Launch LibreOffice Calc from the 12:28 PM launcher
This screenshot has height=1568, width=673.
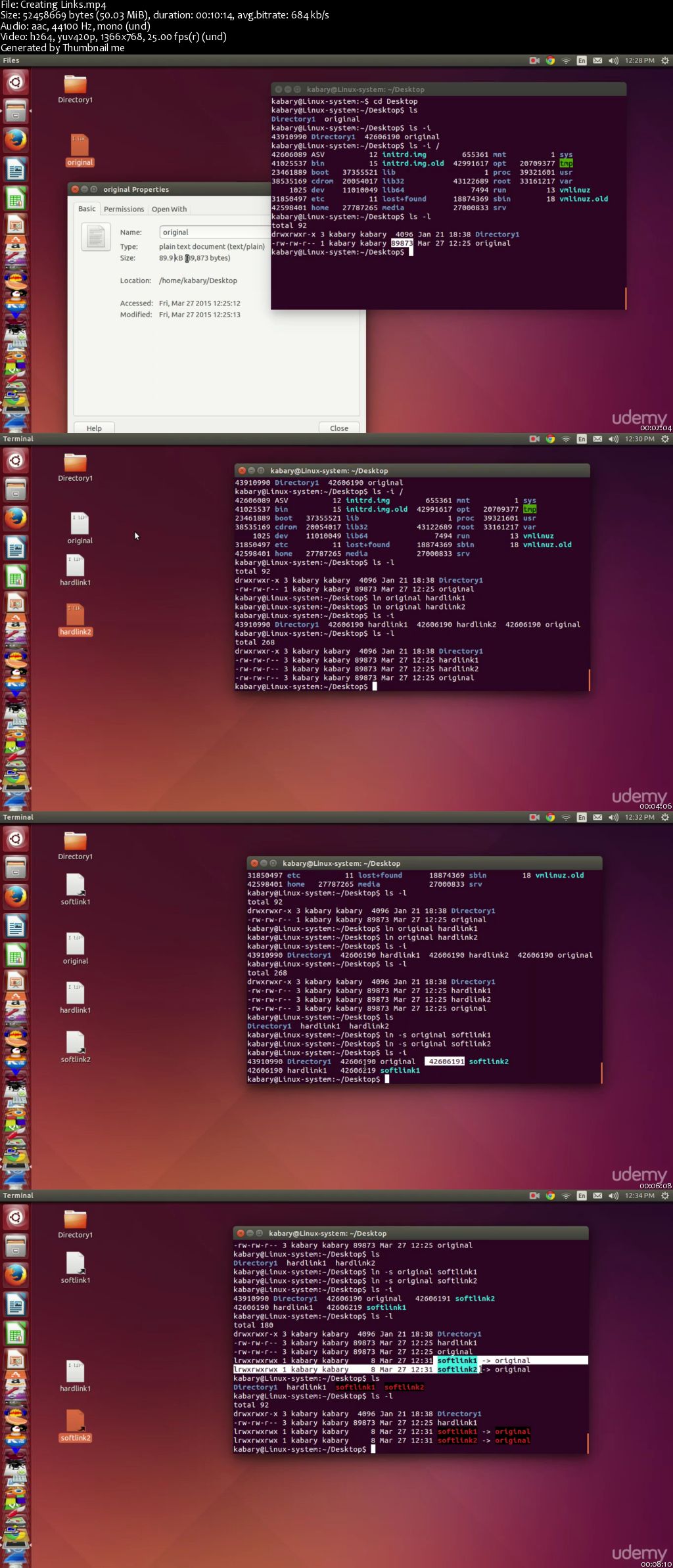coord(16,198)
